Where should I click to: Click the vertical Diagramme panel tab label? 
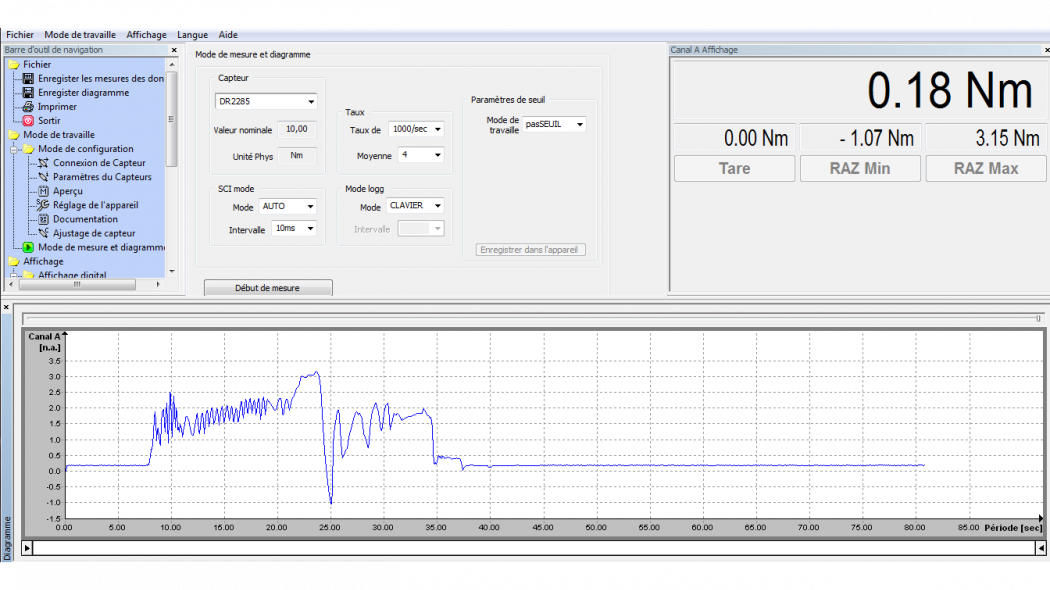point(7,538)
